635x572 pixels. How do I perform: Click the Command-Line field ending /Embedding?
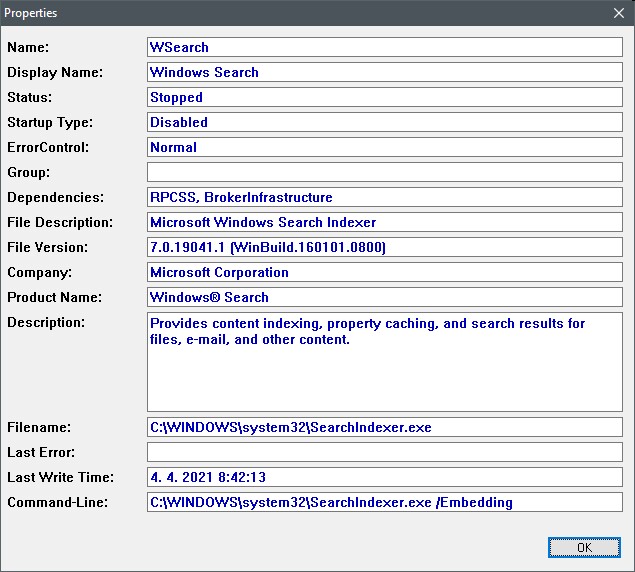click(385, 502)
